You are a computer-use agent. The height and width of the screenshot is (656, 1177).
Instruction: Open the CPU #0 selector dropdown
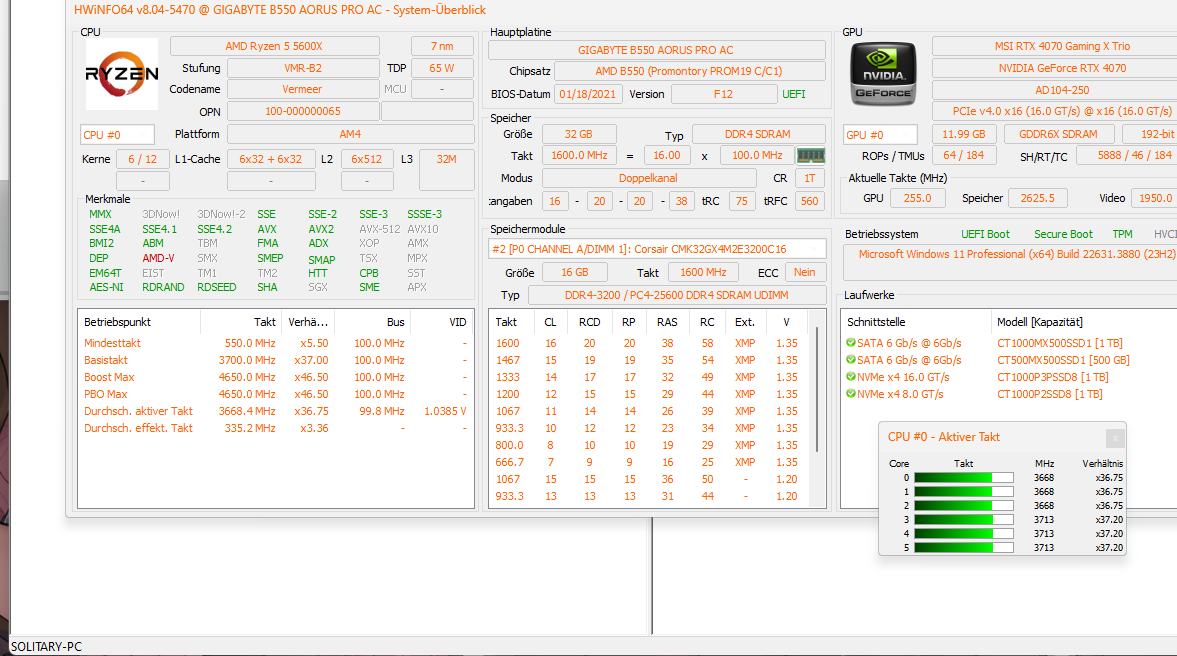pyautogui.click(x=117, y=135)
